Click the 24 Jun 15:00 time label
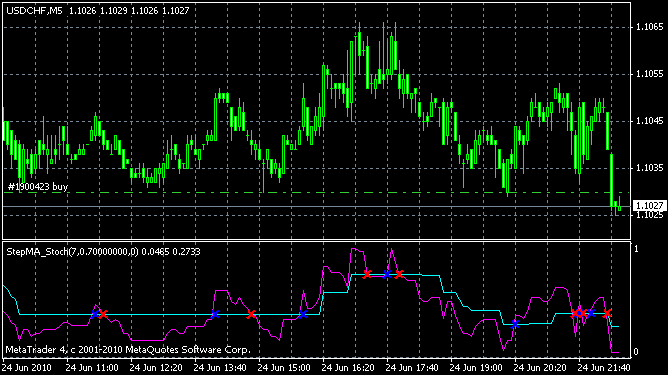 coord(284,367)
